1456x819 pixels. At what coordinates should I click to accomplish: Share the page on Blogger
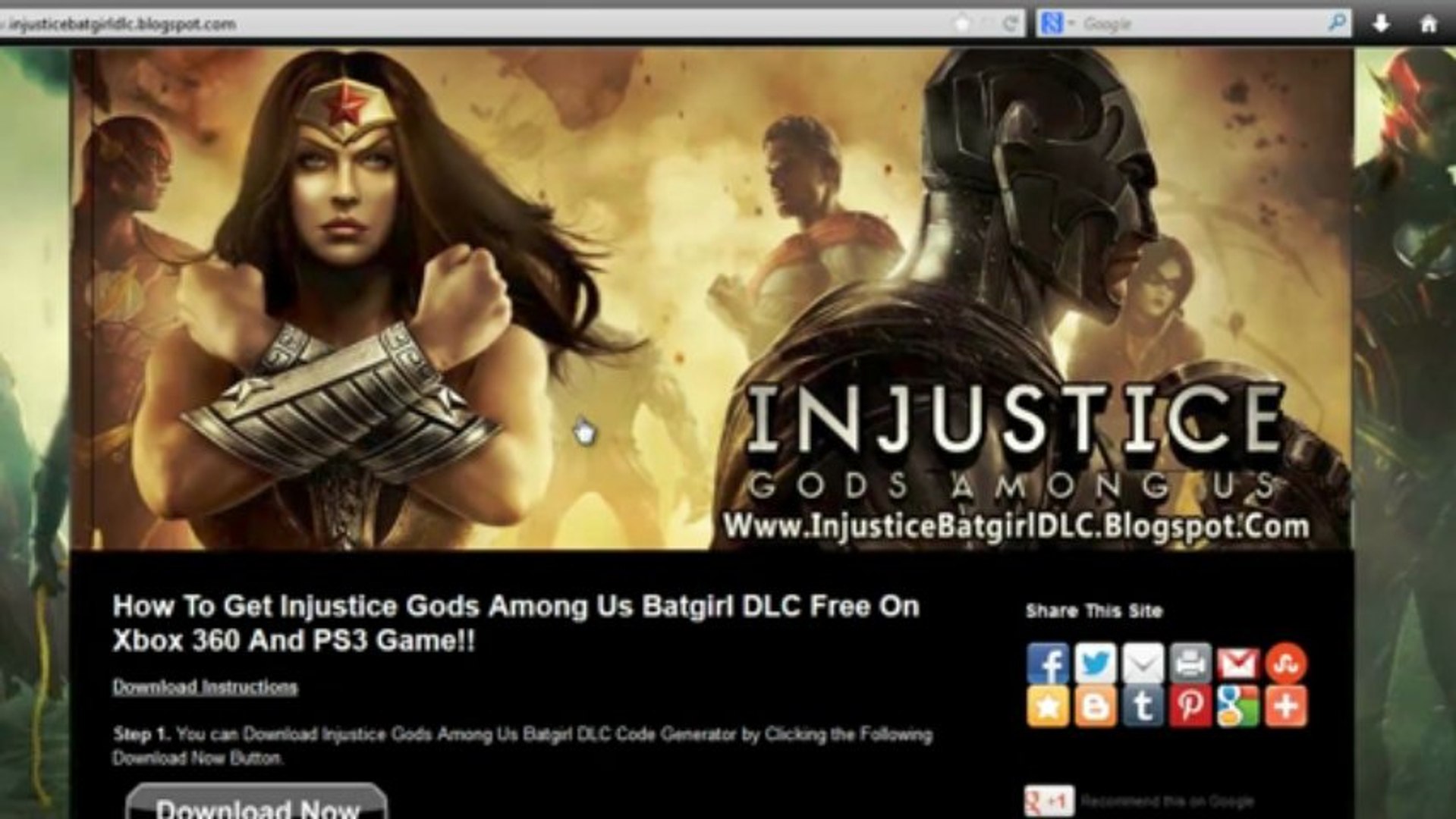click(1095, 707)
